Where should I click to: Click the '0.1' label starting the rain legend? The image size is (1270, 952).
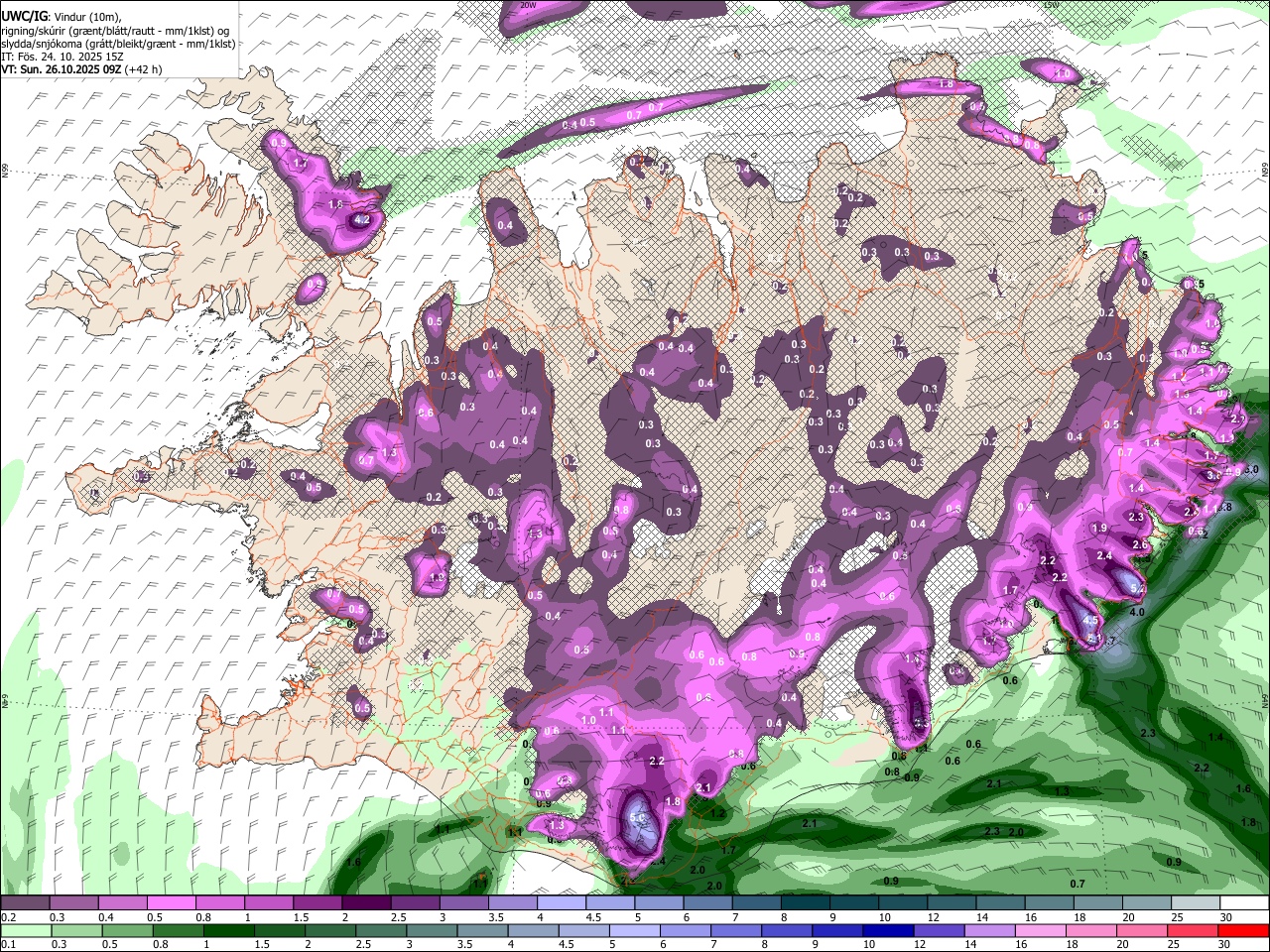[9, 944]
